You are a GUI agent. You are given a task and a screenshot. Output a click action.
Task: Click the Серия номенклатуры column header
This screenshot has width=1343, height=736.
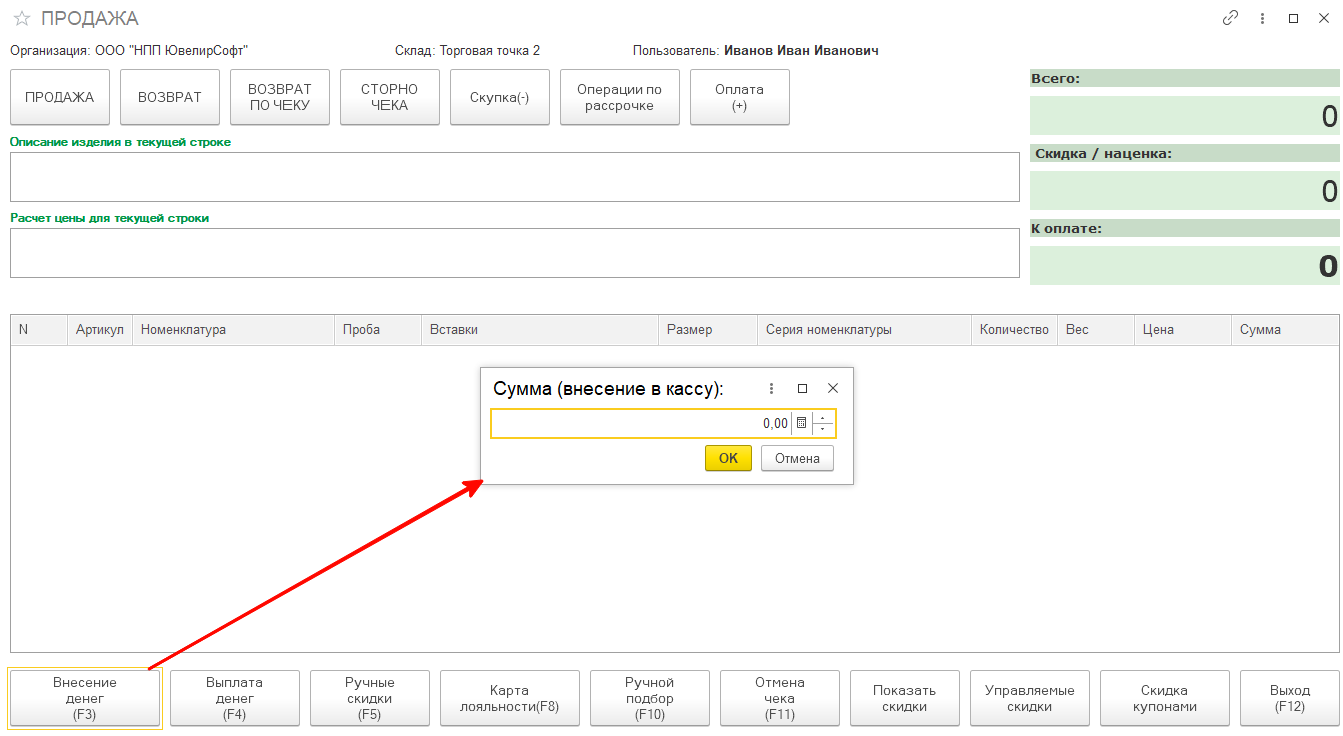pyautogui.click(x=864, y=330)
